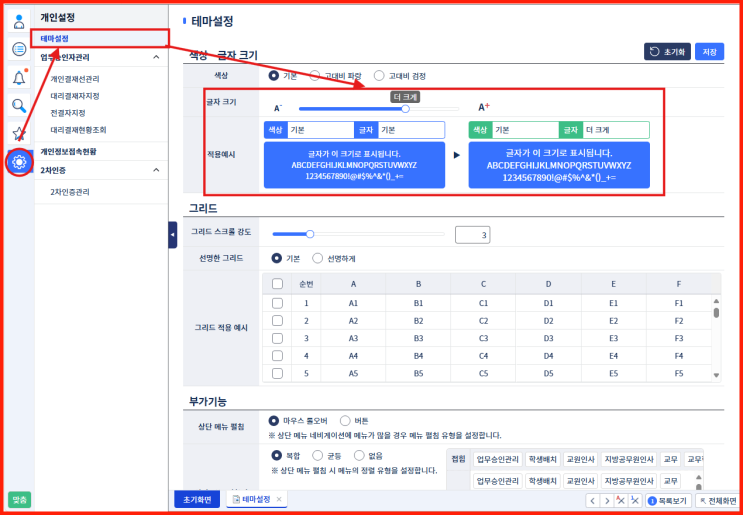Viewport: 743px width, 515px height.
Task: Click the font size slider handle
Action: tap(405, 108)
